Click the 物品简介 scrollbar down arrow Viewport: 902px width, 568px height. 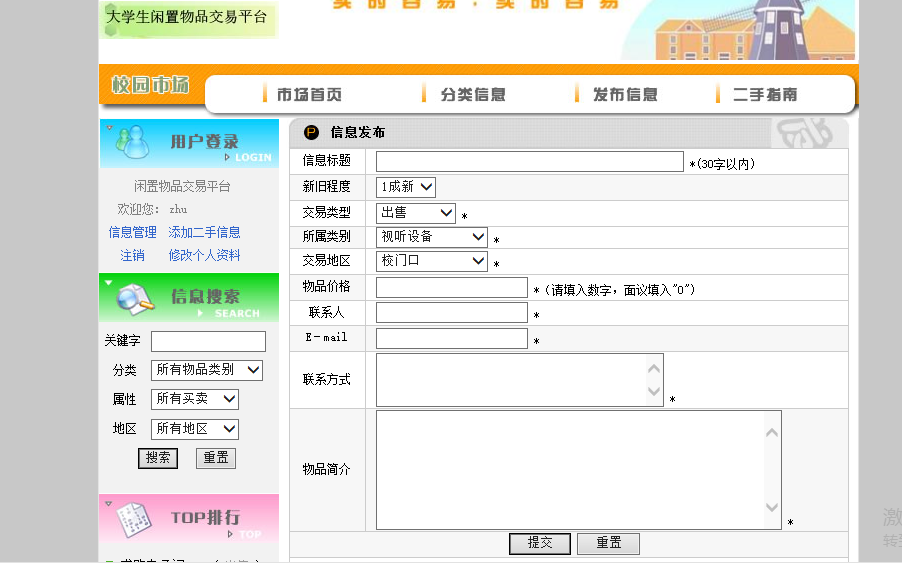coord(771,508)
